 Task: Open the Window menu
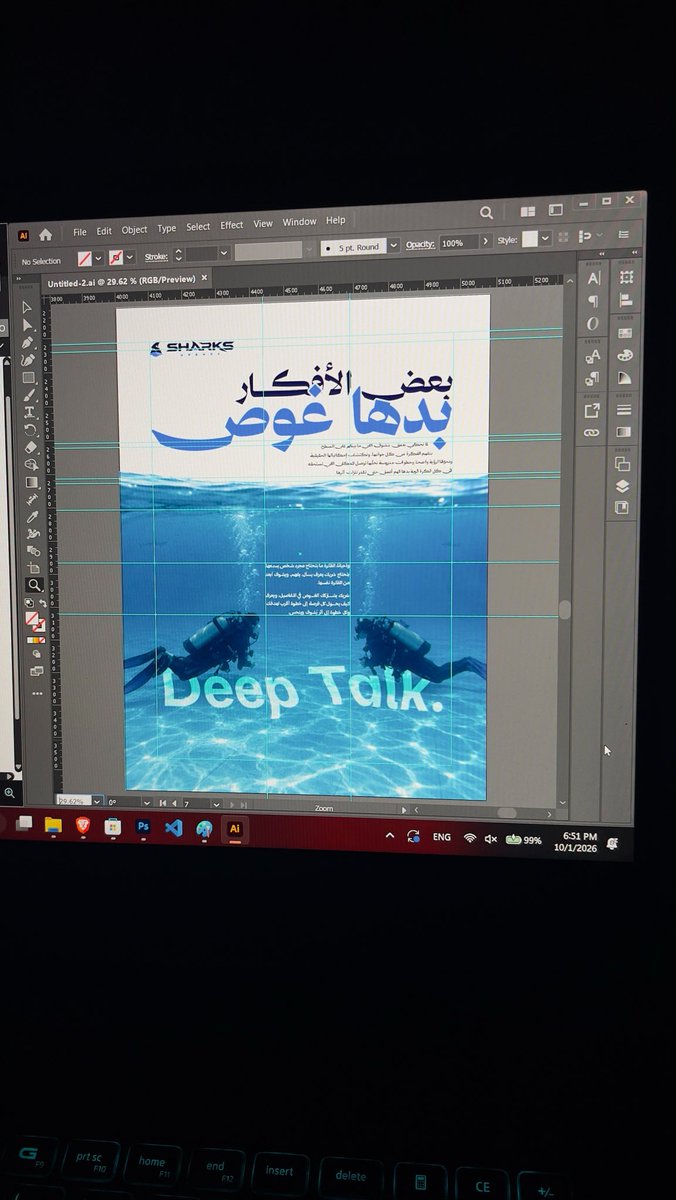tap(299, 222)
